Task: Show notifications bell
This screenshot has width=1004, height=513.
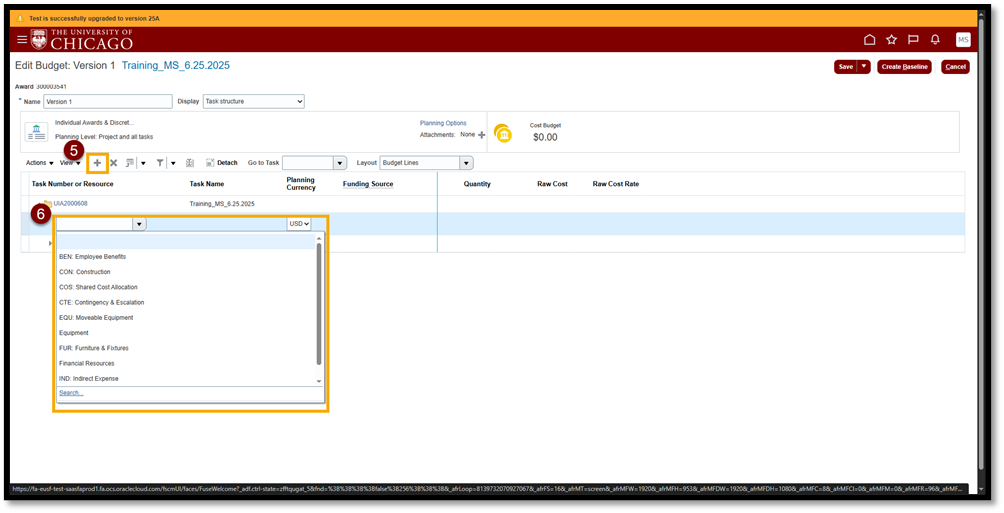Action: coord(935,40)
